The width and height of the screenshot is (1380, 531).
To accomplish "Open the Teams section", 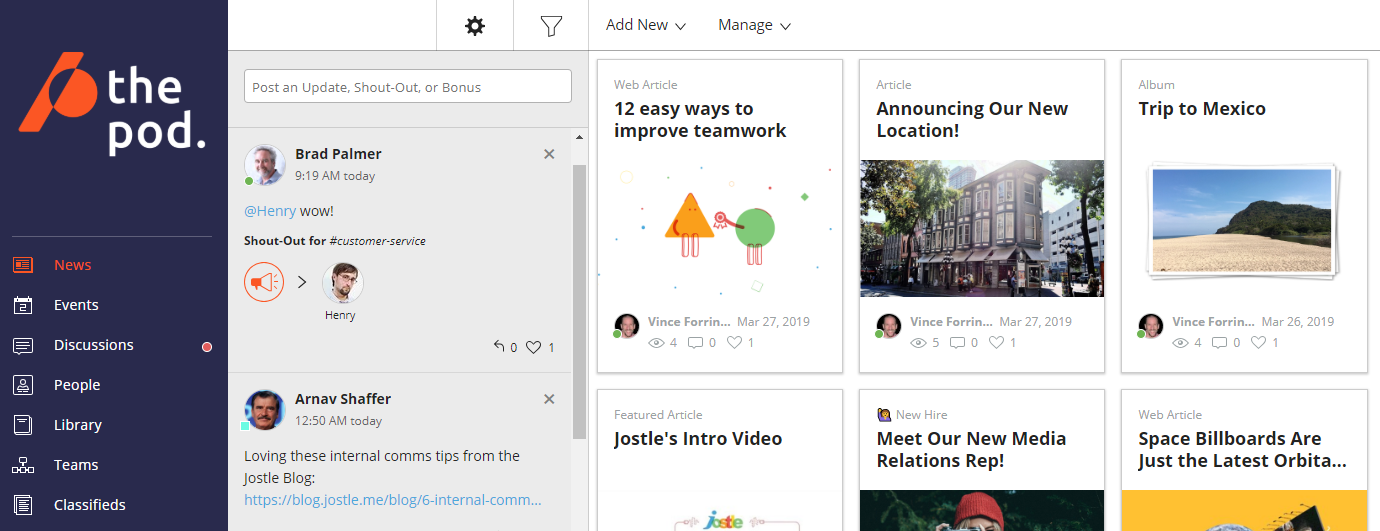I will (x=76, y=465).
